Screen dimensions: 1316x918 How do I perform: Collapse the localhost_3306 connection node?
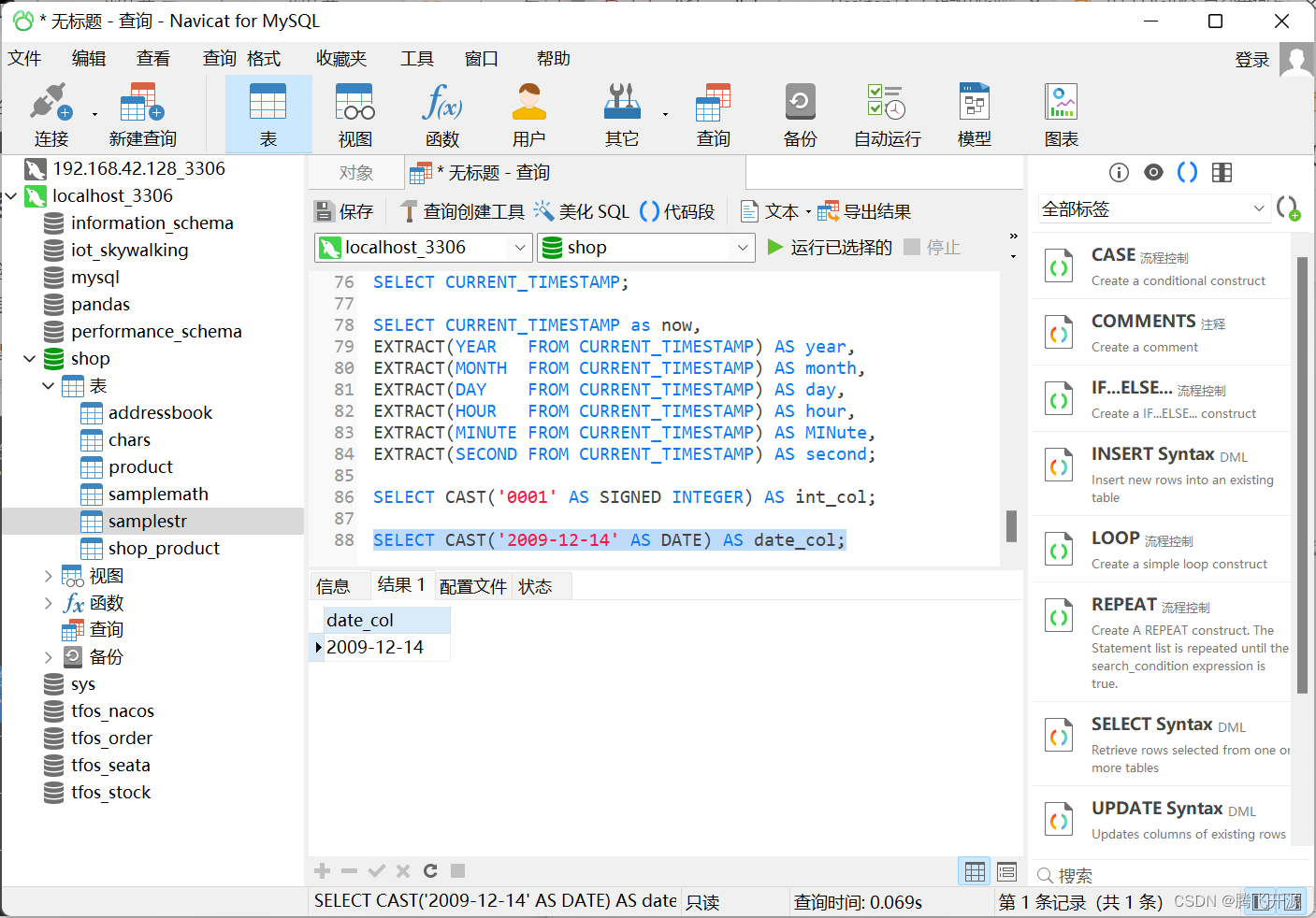pos(11,196)
